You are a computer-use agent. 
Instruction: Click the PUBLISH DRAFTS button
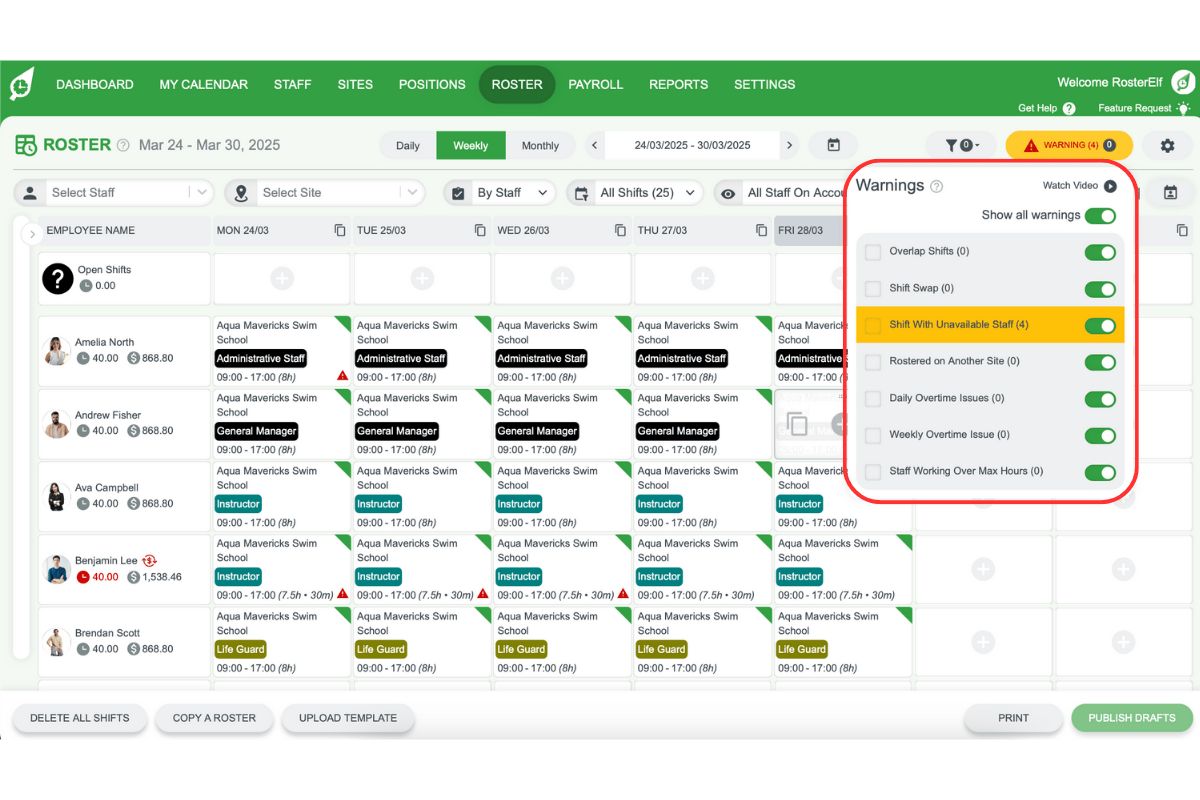point(1131,718)
